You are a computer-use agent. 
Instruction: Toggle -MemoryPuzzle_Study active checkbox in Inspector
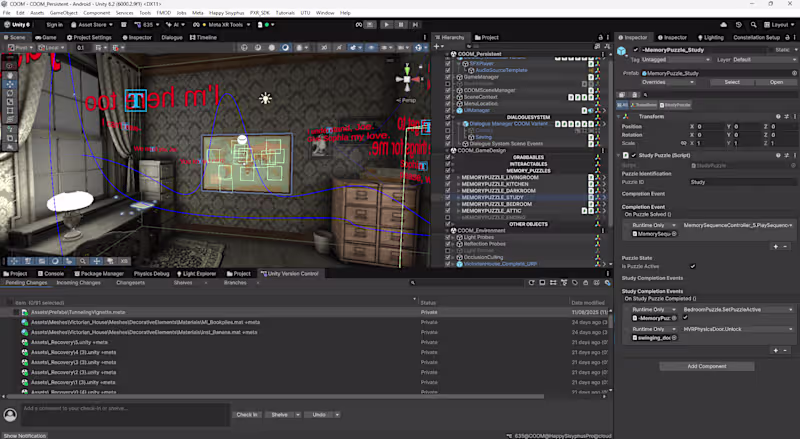(636, 50)
